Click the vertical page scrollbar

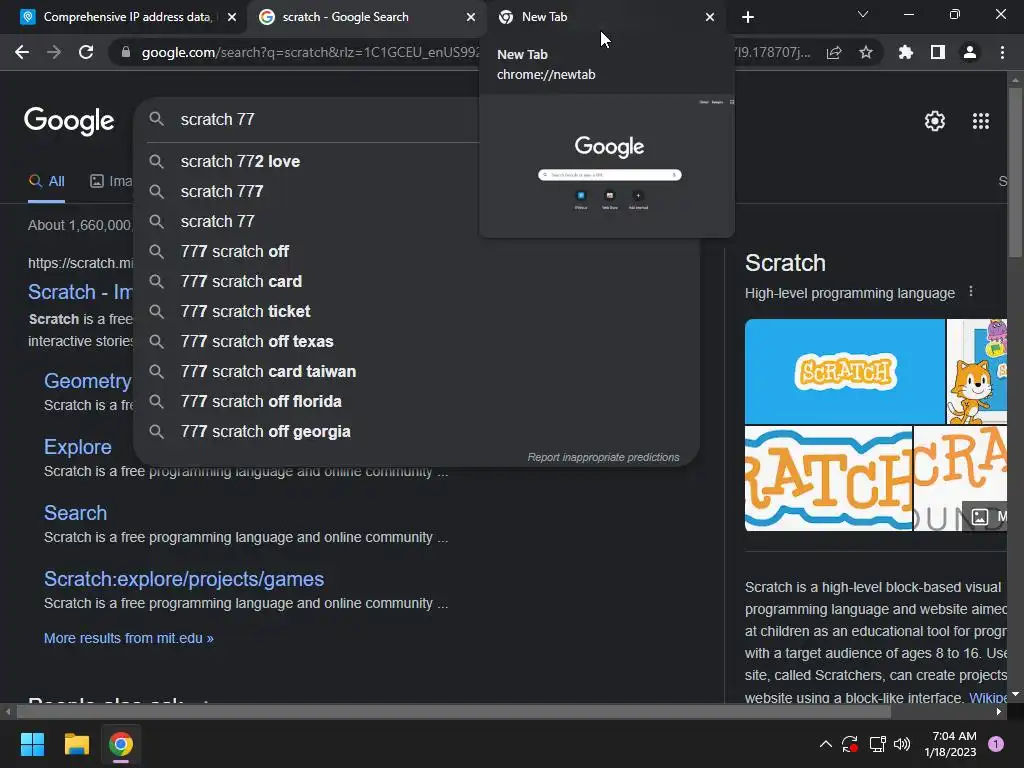[1015, 172]
